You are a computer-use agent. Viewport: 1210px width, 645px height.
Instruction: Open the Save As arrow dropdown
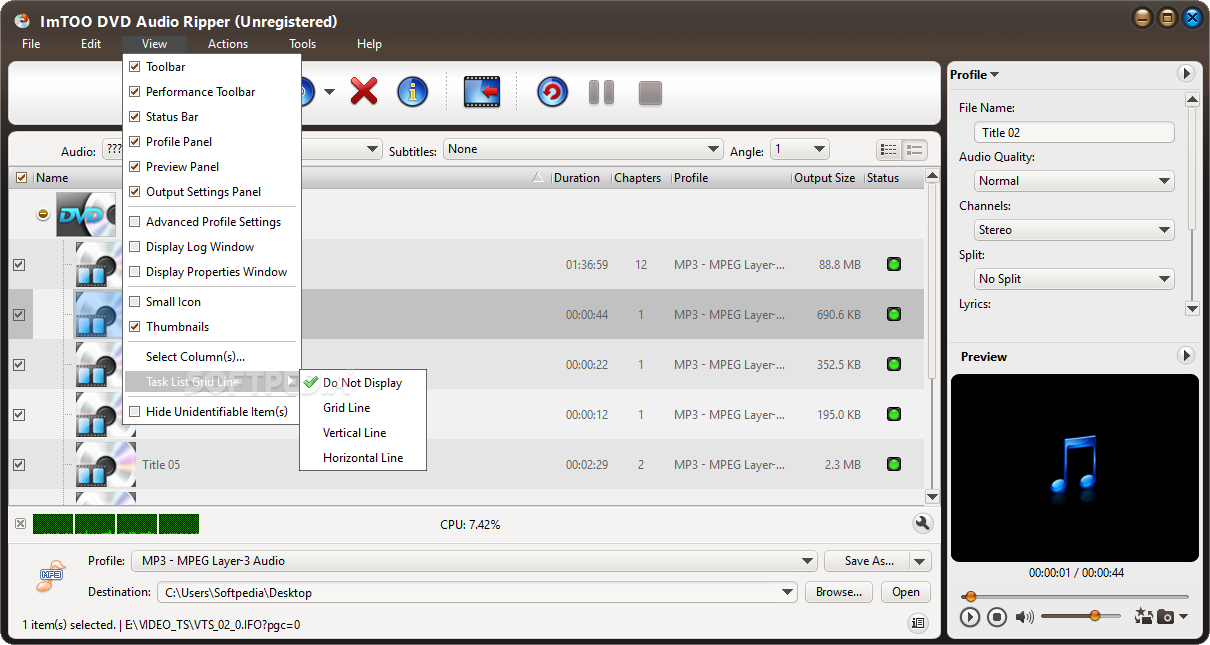[x=921, y=561]
